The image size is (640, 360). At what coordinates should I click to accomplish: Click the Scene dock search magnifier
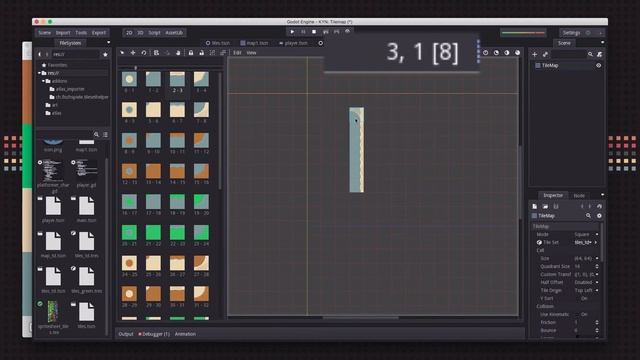coord(590,54)
